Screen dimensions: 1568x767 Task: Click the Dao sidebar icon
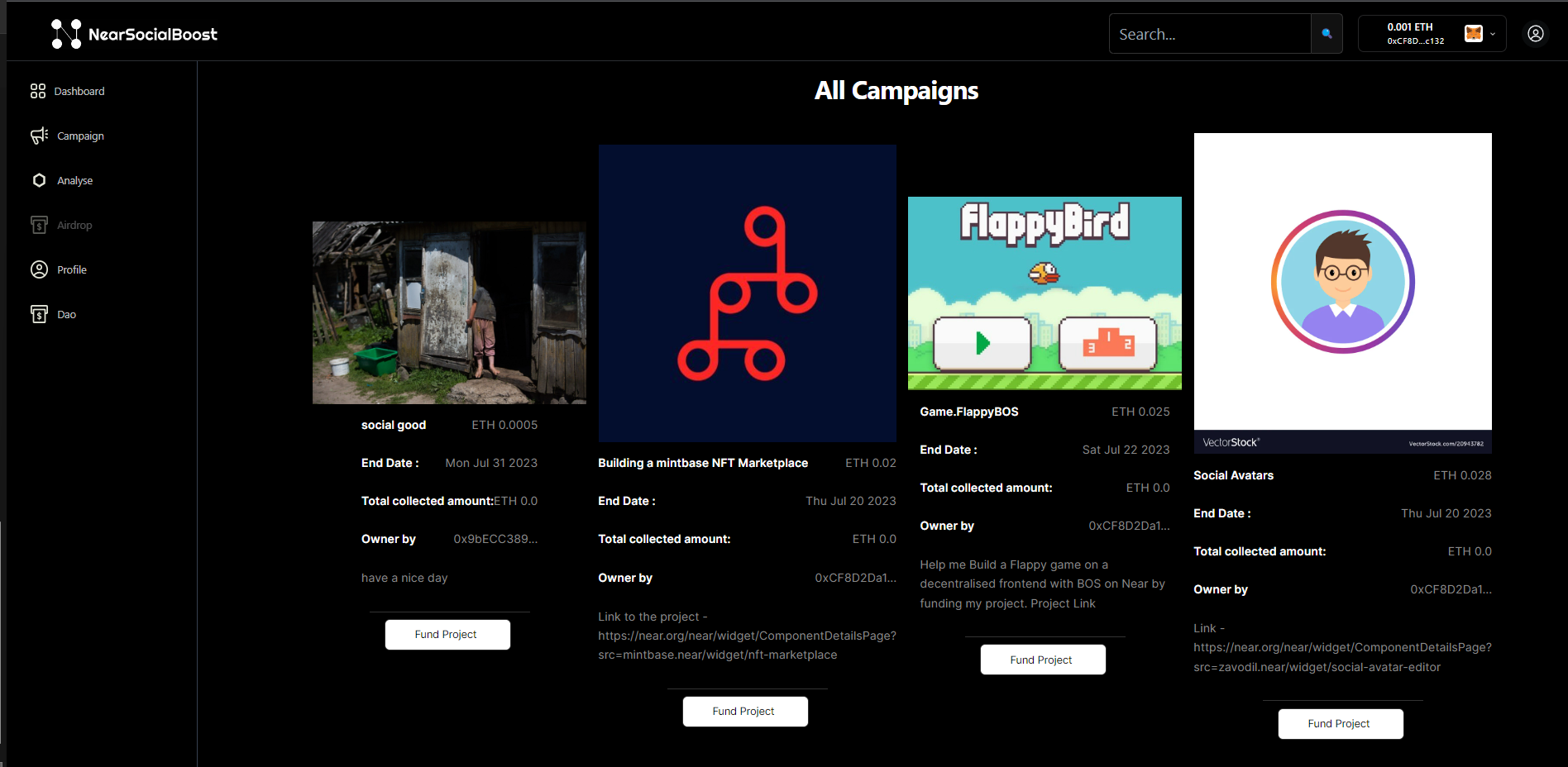(x=39, y=314)
